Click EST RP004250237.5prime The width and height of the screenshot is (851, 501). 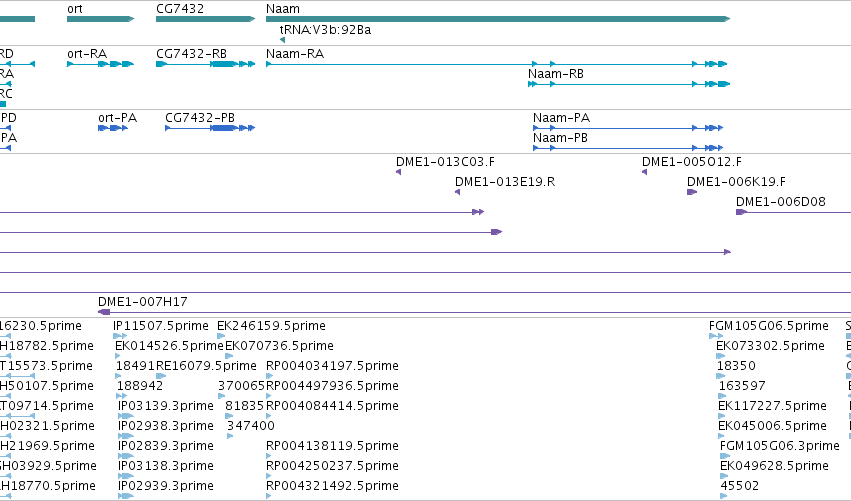tap(332, 466)
